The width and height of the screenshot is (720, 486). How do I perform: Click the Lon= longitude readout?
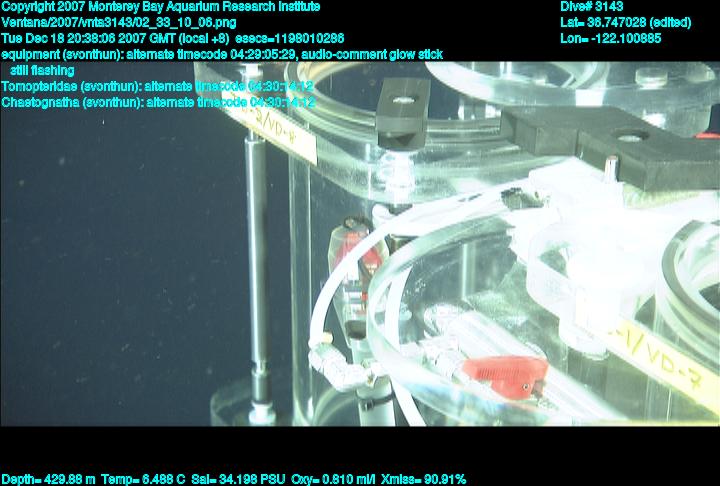[x=612, y=39]
